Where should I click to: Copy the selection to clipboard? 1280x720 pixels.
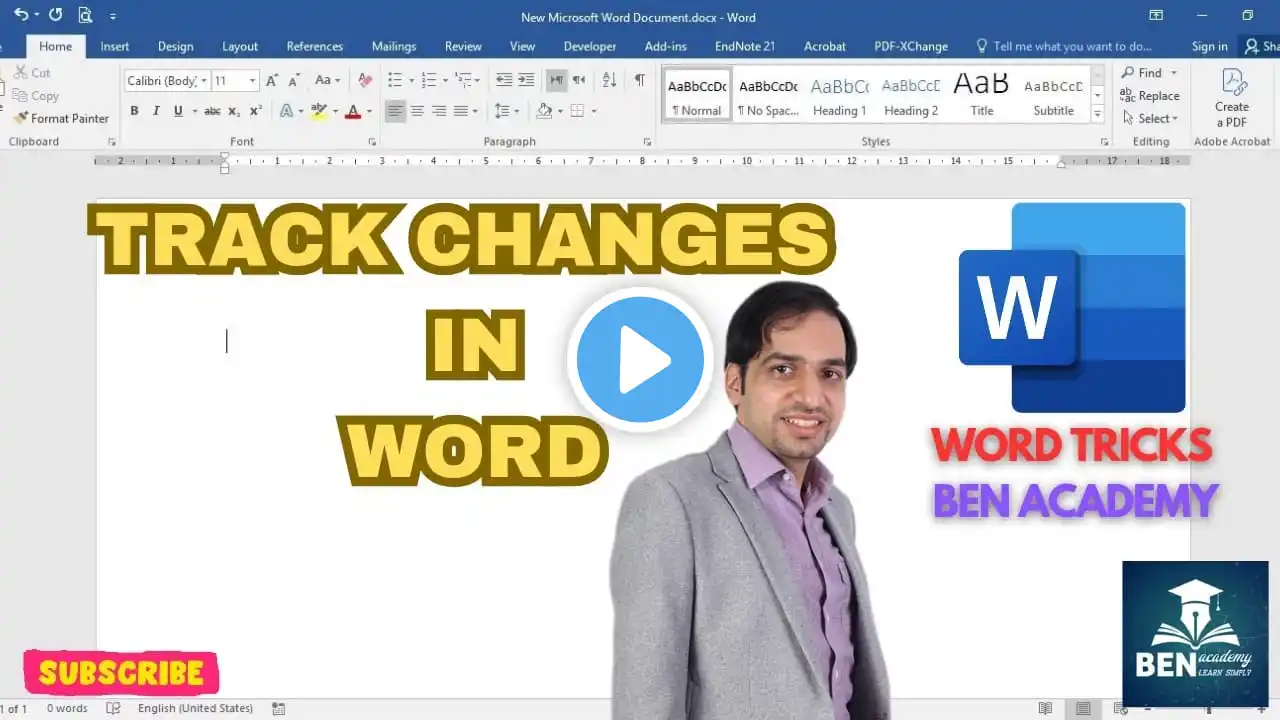pyautogui.click(x=36, y=96)
